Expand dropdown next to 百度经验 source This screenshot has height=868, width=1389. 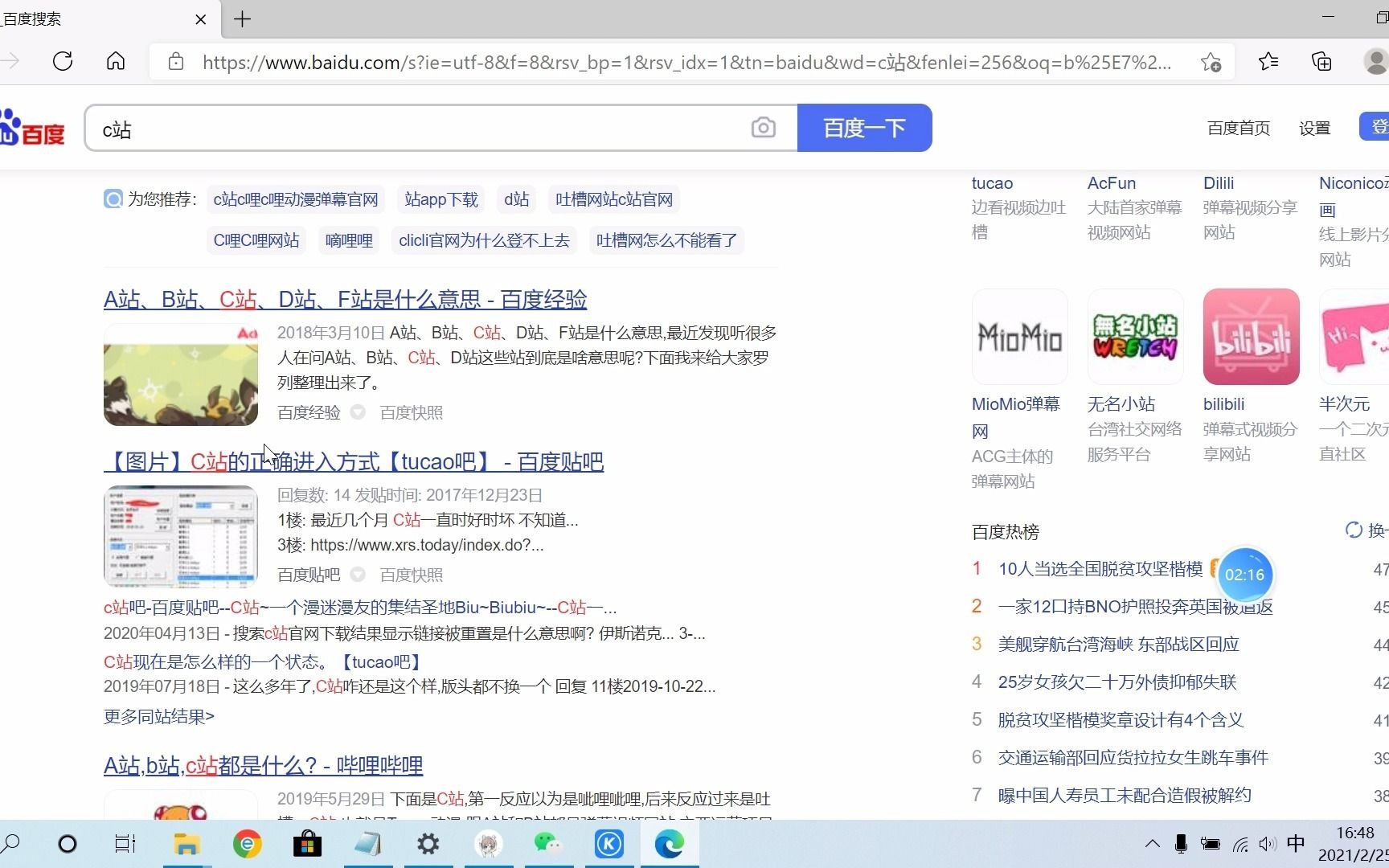pyautogui.click(x=359, y=412)
